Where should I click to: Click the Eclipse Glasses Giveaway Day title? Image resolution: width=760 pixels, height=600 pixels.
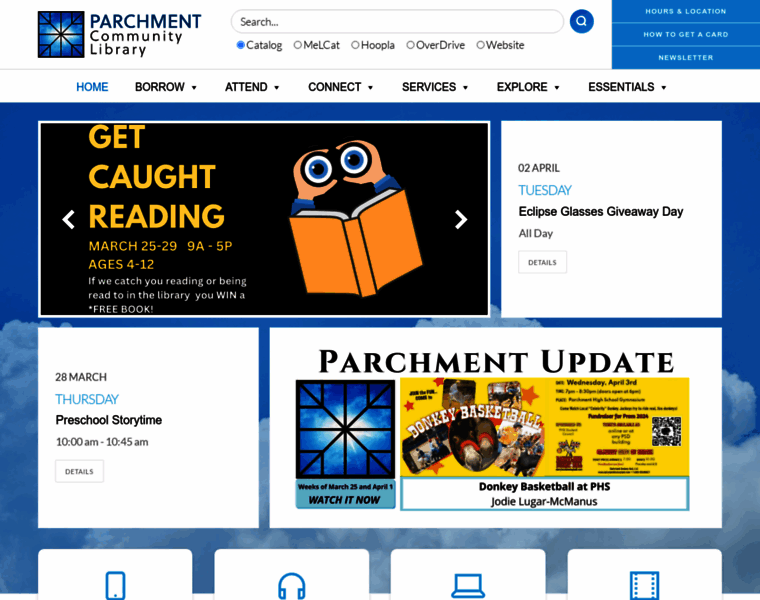(601, 211)
